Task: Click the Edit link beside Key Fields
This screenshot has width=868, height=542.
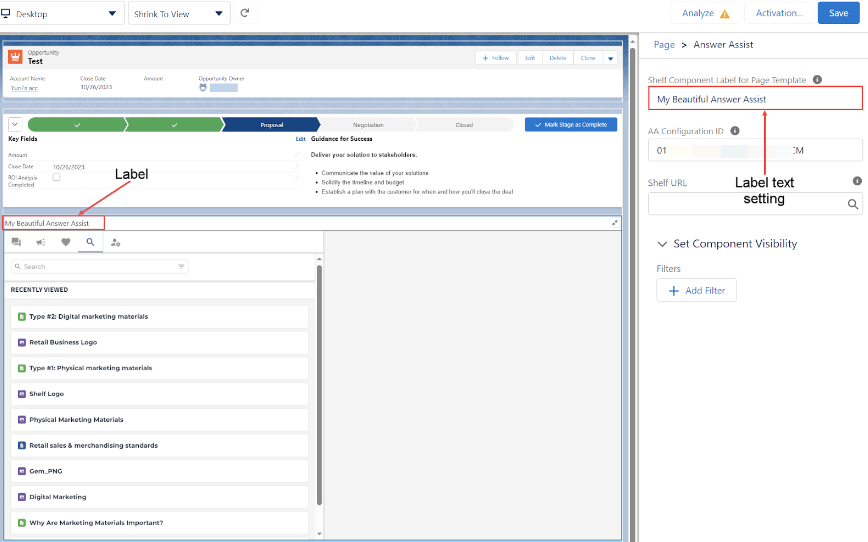Action: 300,139
